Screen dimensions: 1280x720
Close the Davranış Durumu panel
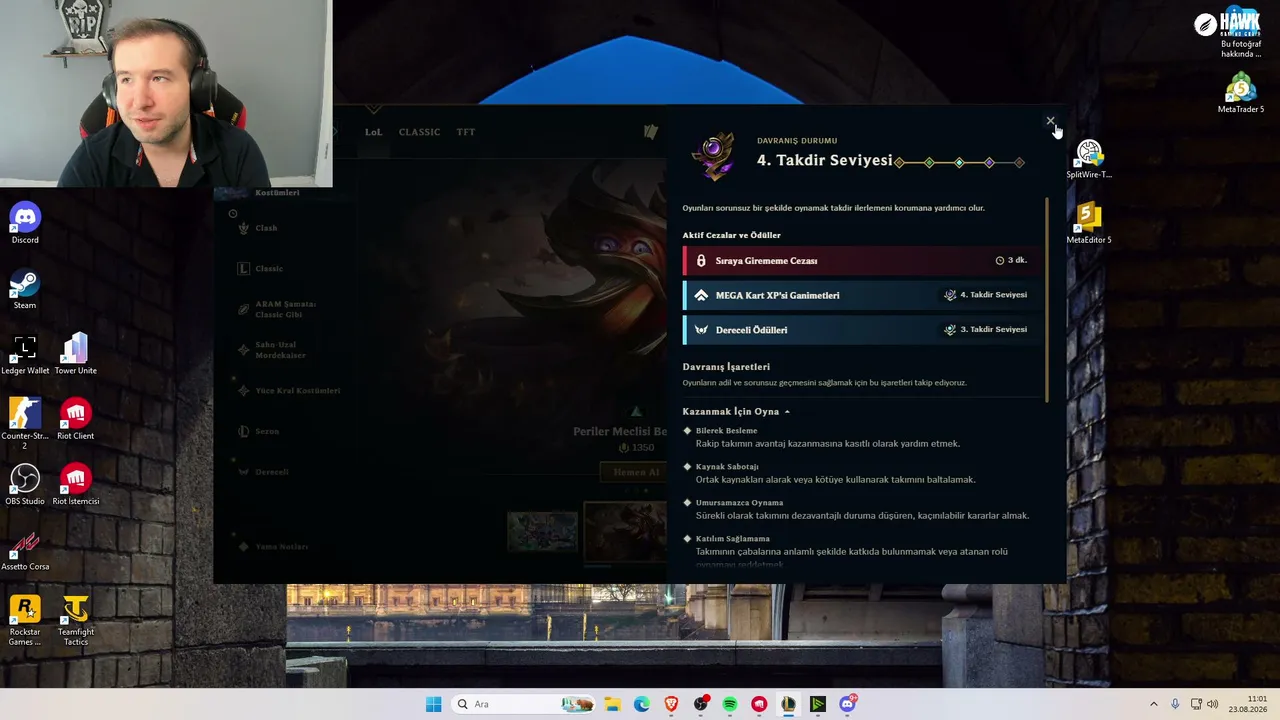click(x=1050, y=121)
